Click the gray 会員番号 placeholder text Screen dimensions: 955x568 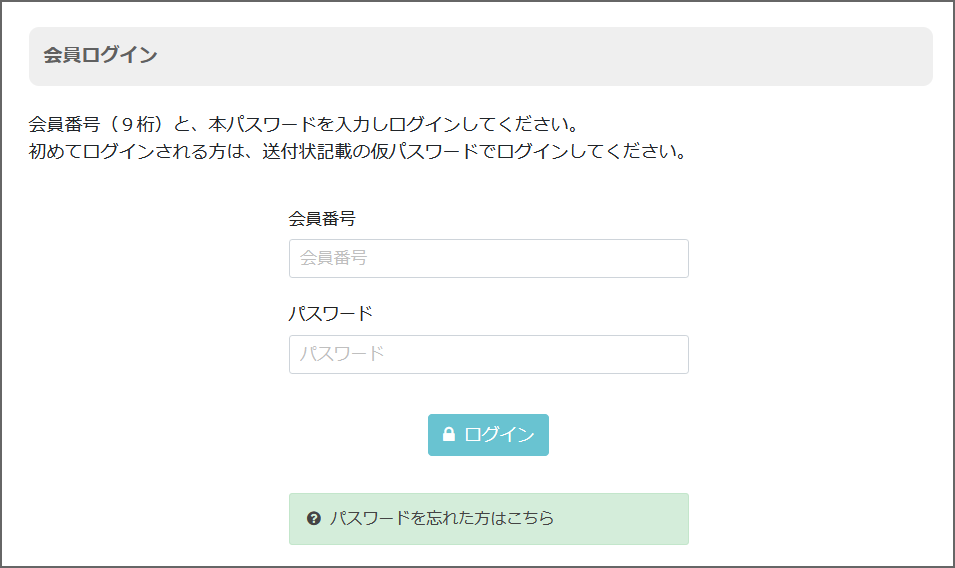333,258
